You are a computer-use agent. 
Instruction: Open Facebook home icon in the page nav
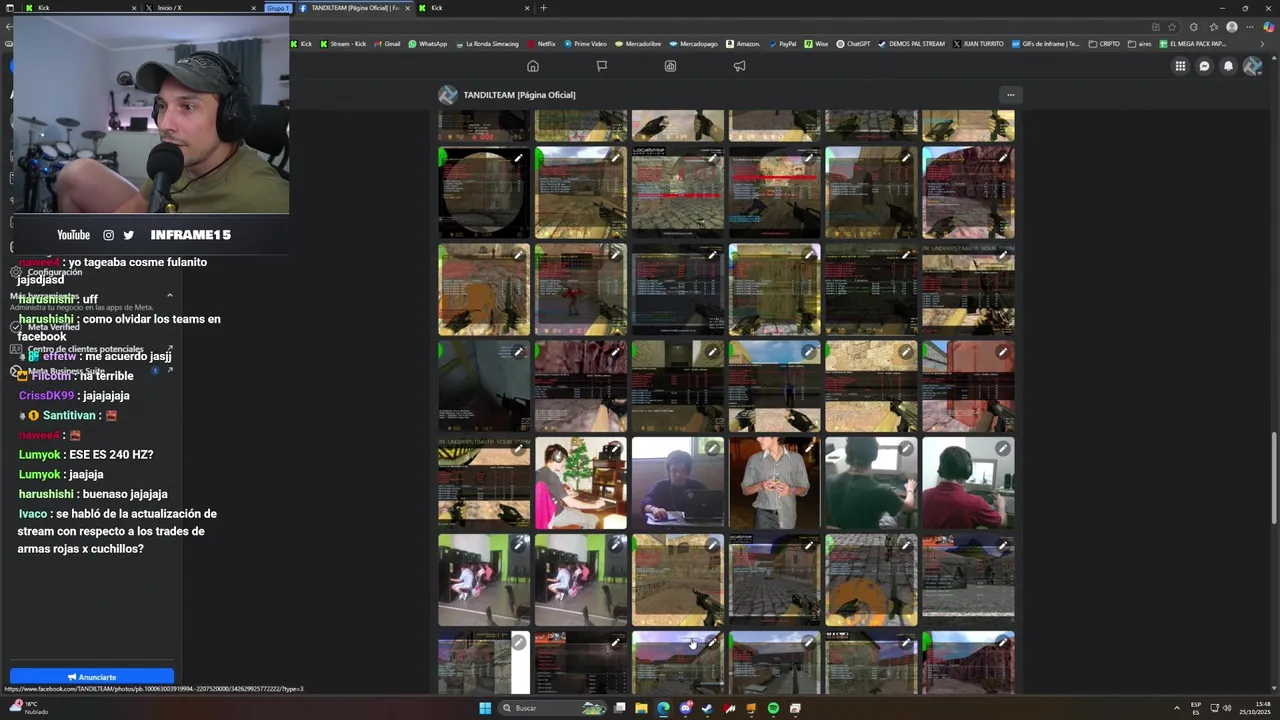[x=533, y=66]
